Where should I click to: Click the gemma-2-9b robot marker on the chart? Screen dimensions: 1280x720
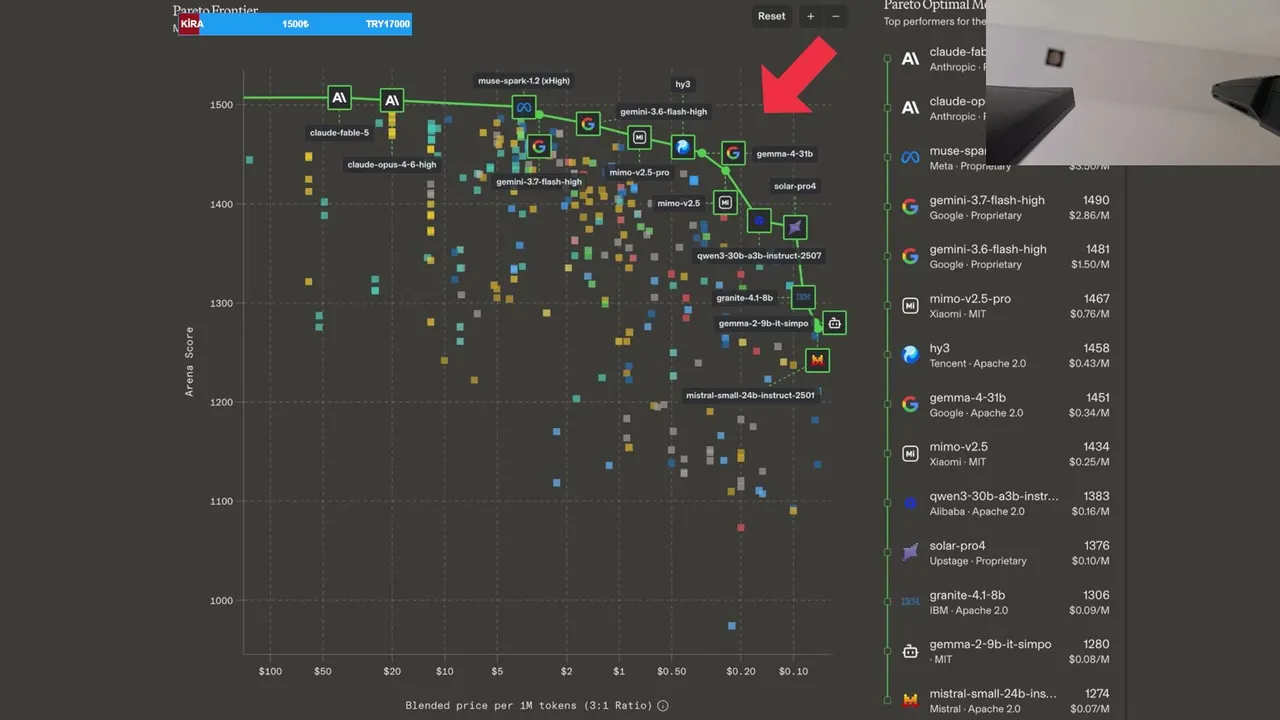(x=835, y=322)
